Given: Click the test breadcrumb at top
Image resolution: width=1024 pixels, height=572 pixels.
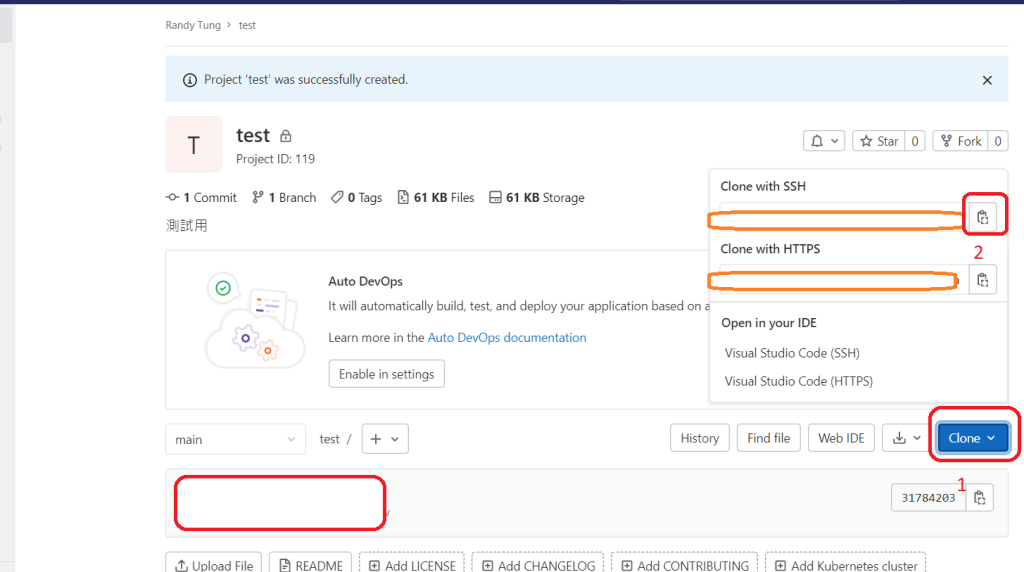Looking at the screenshot, I should (x=247, y=25).
